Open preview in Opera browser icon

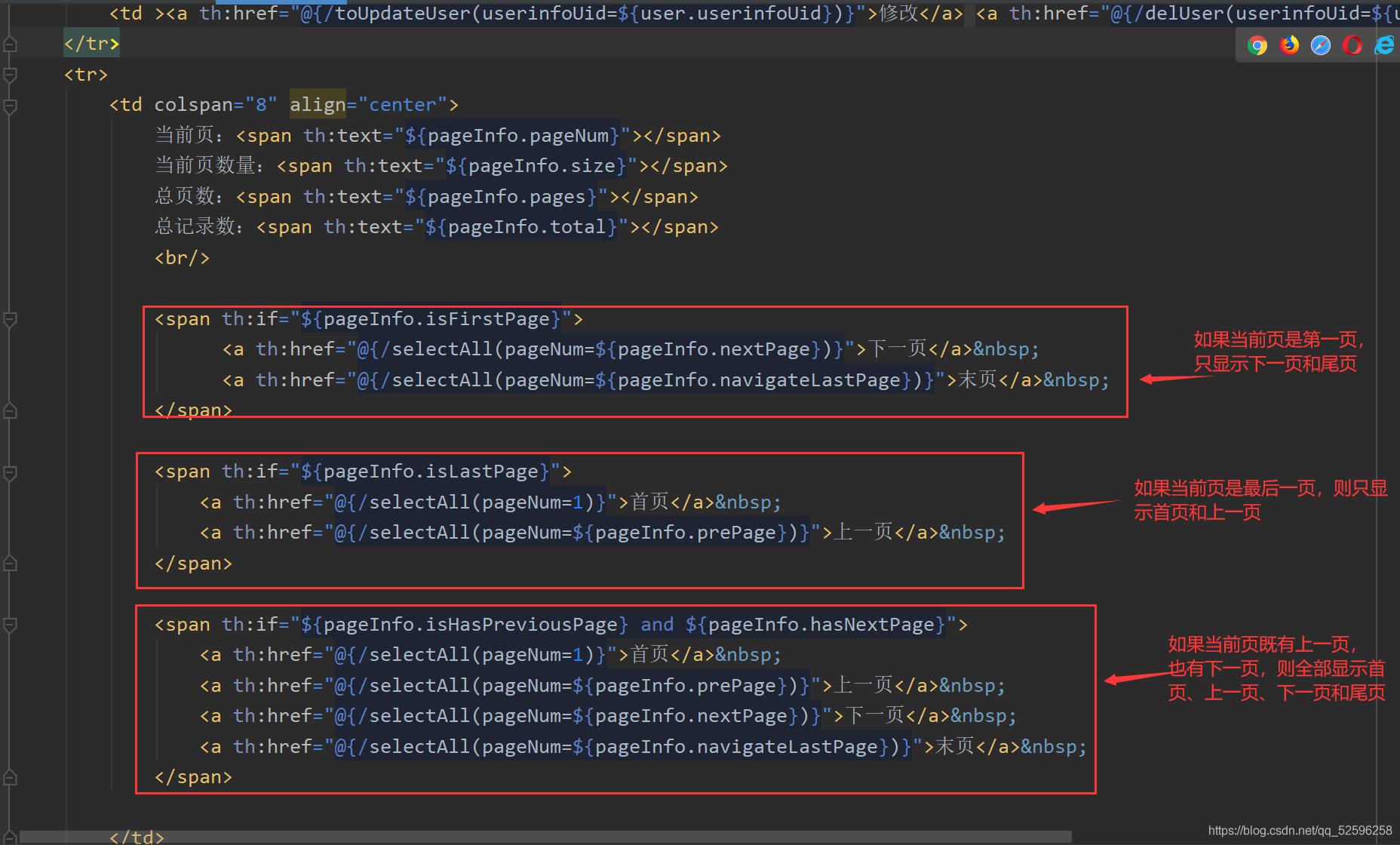point(1352,45)
